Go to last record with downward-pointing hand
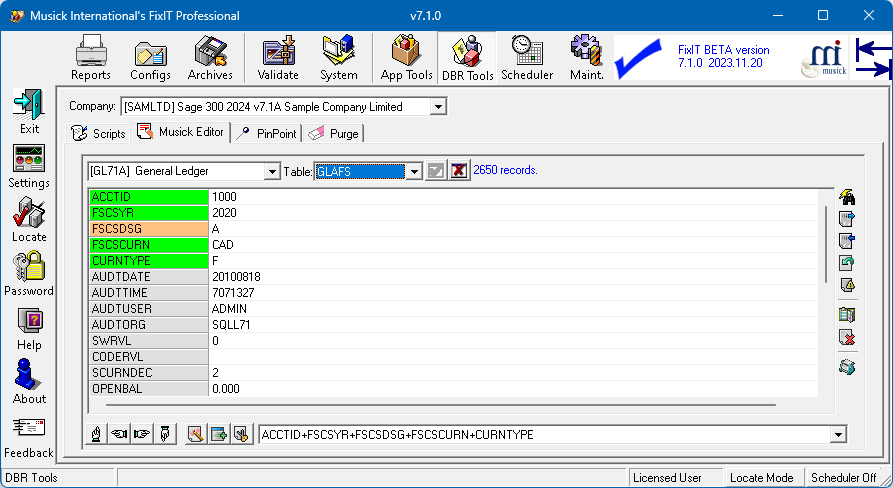Image resolution: width=893 pixels, height=488 pixels. [x=165, y=434]
